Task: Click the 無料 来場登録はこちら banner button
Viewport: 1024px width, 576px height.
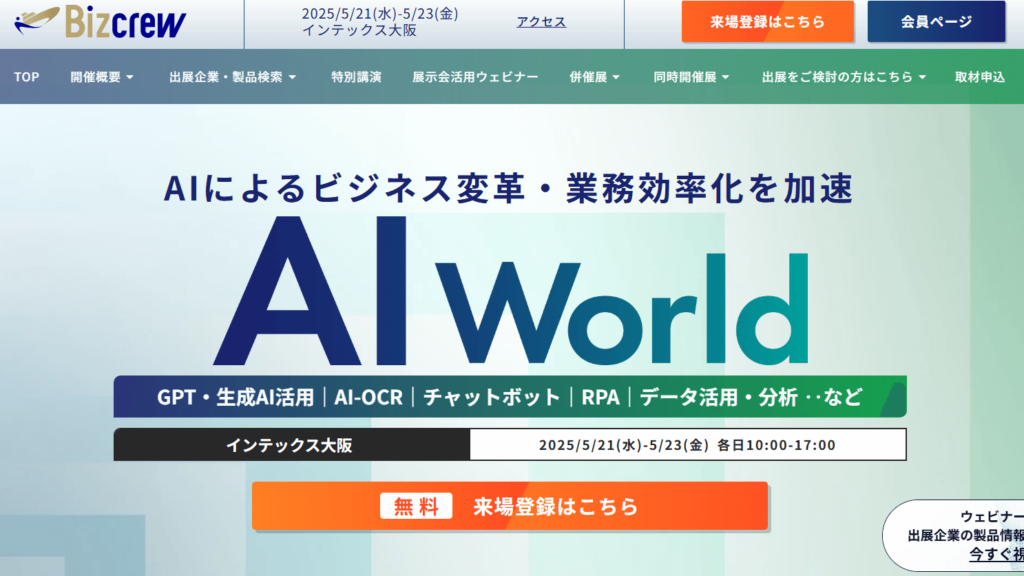Action: click(510, 506)
